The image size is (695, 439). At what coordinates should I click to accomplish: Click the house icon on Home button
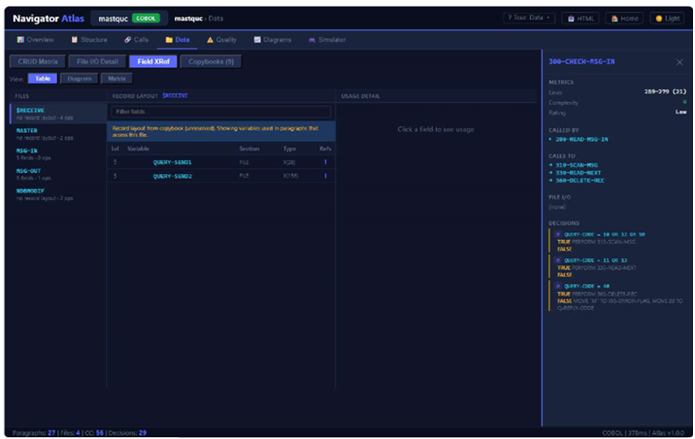[x=614, y=18]
